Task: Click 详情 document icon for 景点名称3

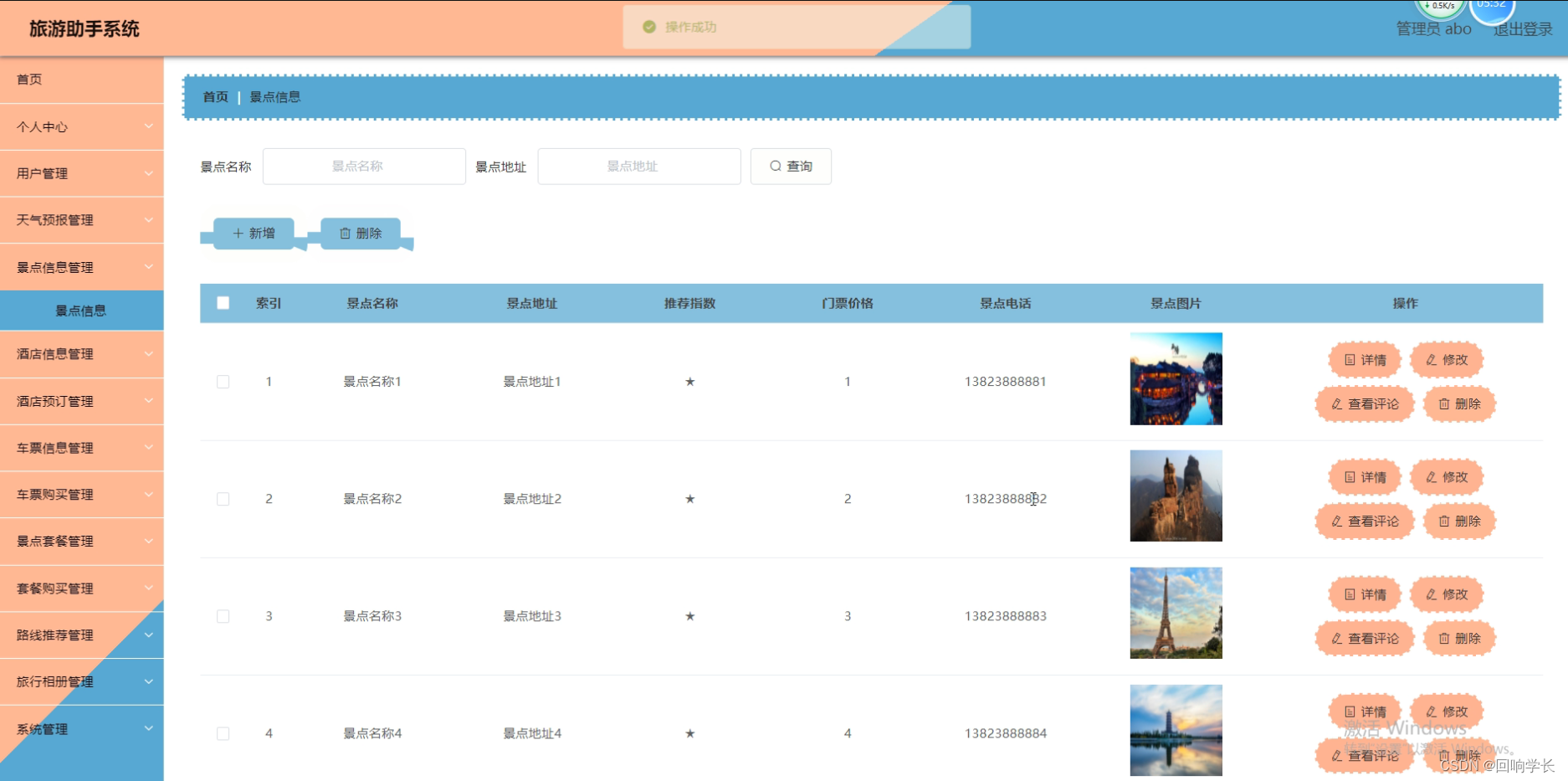Action: pos(1350,594)
